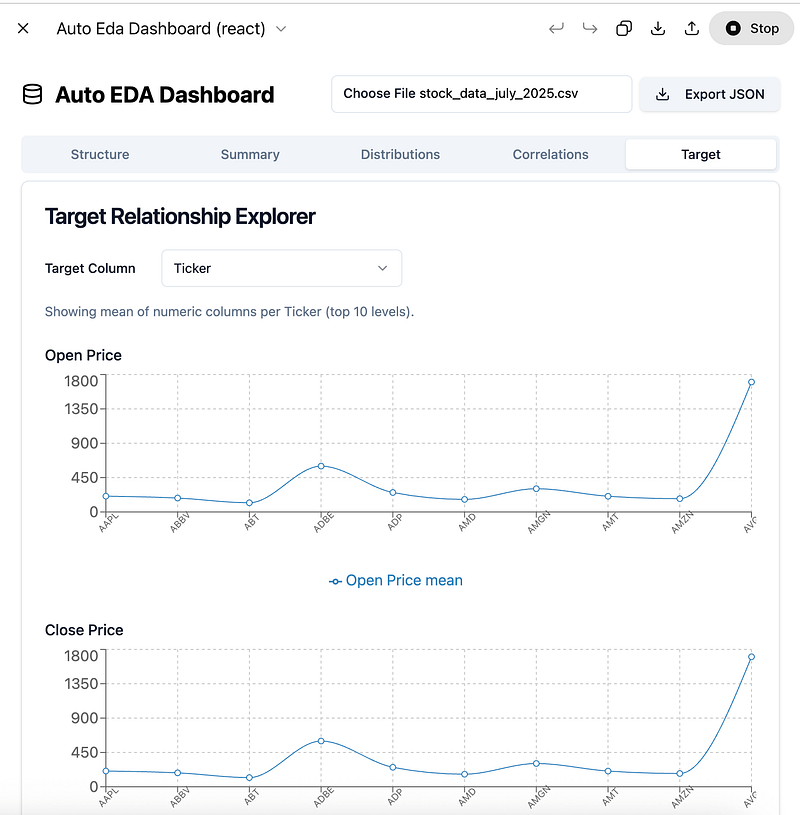Image resolution: width=800 pixels, height=815 pixels.
Task: Click the 'Target Relationship Explorer' heading
Action: (x=180, y=217)
